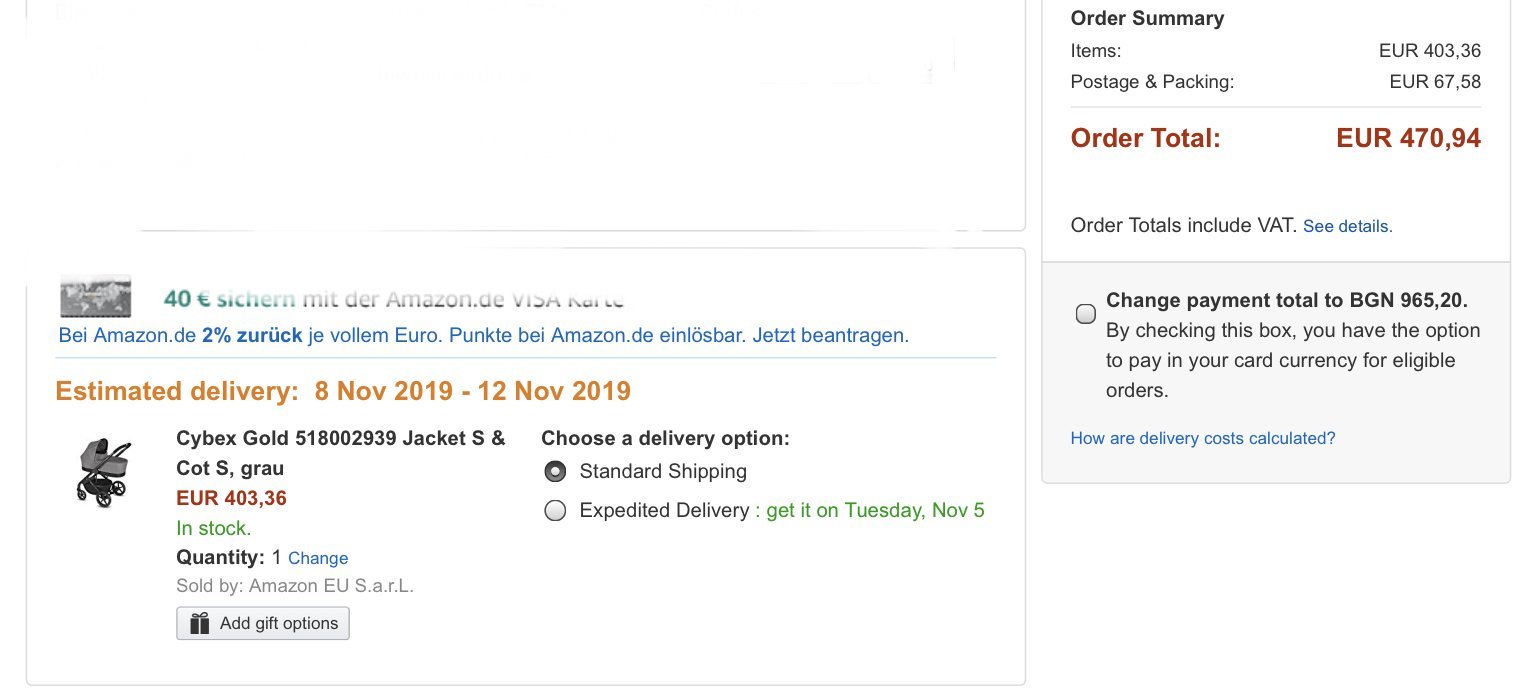Click the Amazon VISA card image
Image resolution: width=1536 pixels, height=695 pixels.
(x=95, y=296)
